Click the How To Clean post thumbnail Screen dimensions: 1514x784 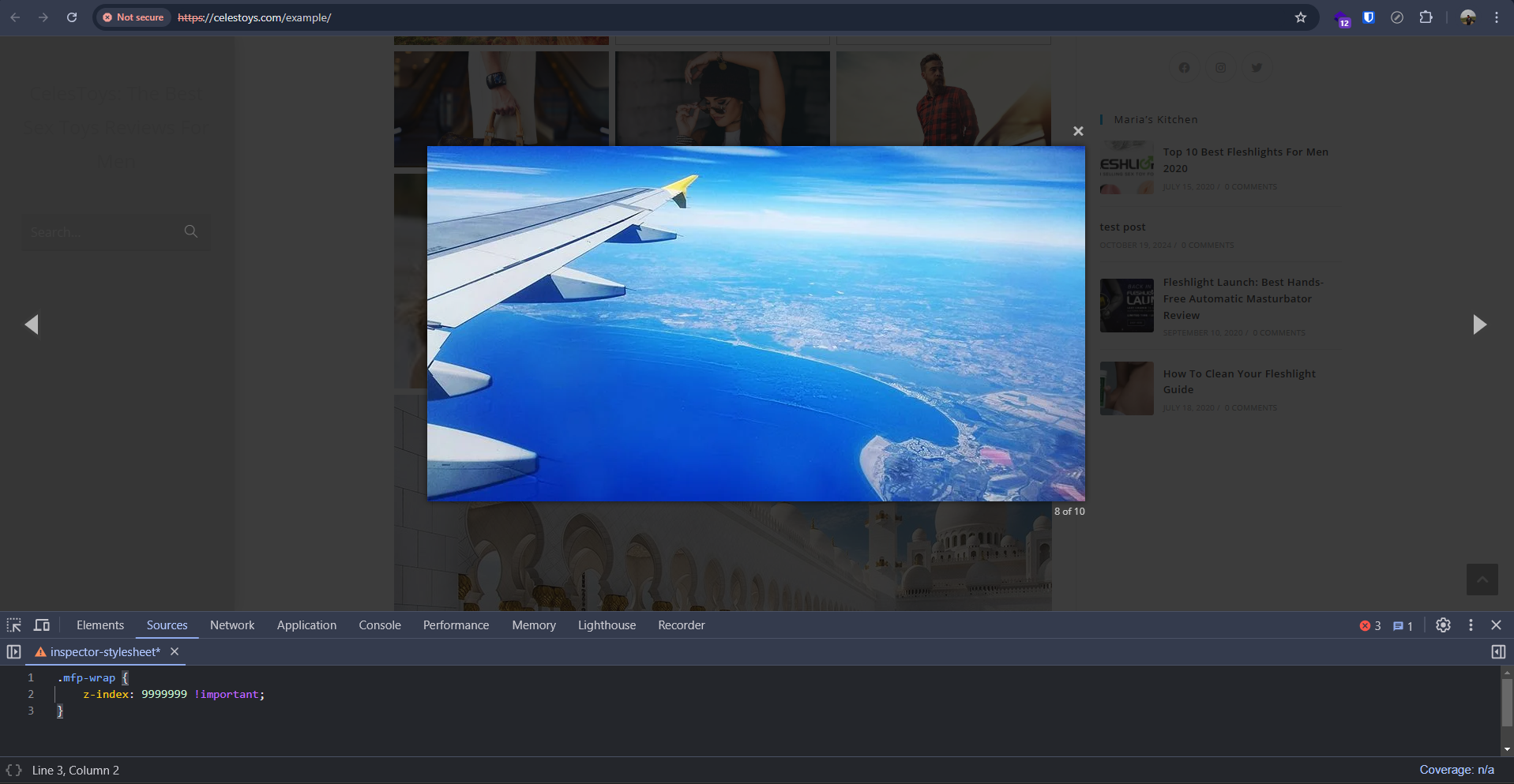(x=1127, y=388)
